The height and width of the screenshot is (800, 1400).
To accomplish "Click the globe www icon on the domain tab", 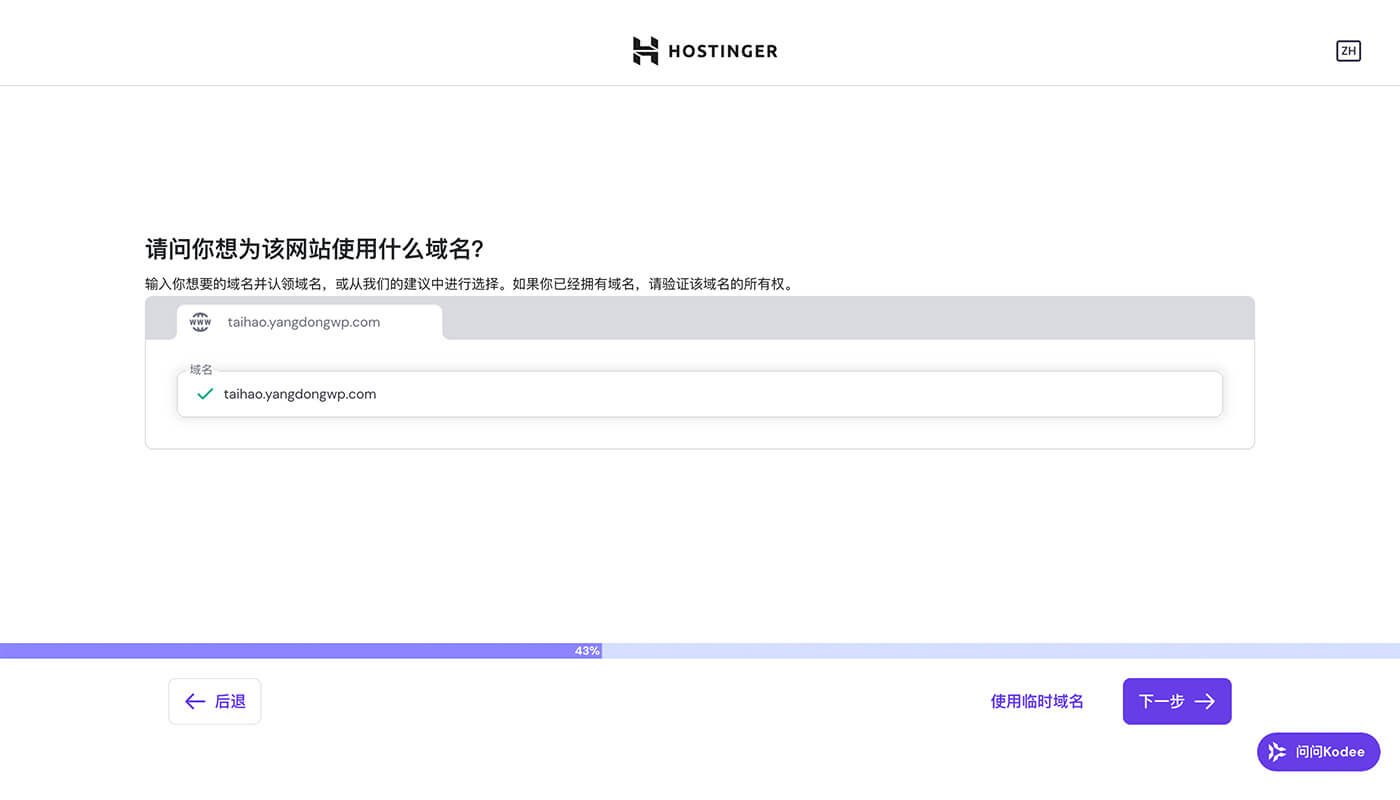I will 199,321.
